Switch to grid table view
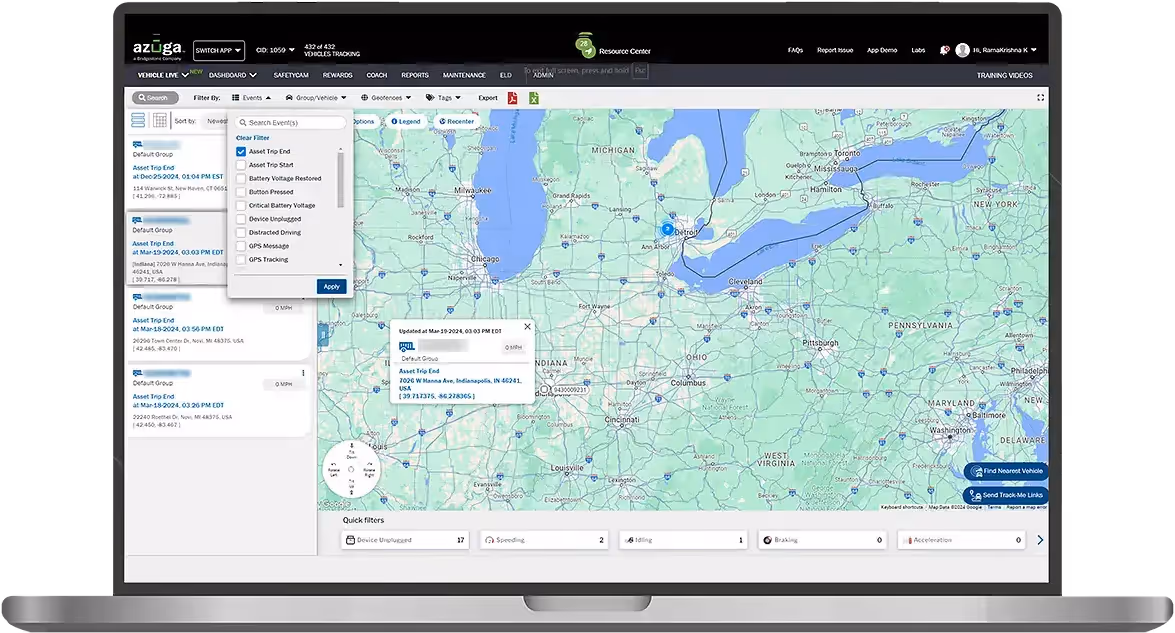The height and width of the screenshot is (633, 1175). [160, 121]
